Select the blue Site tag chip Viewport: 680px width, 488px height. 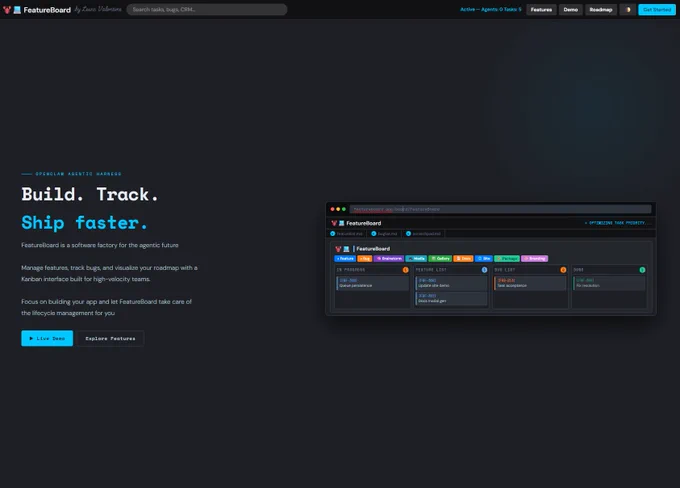pos(484,259)
